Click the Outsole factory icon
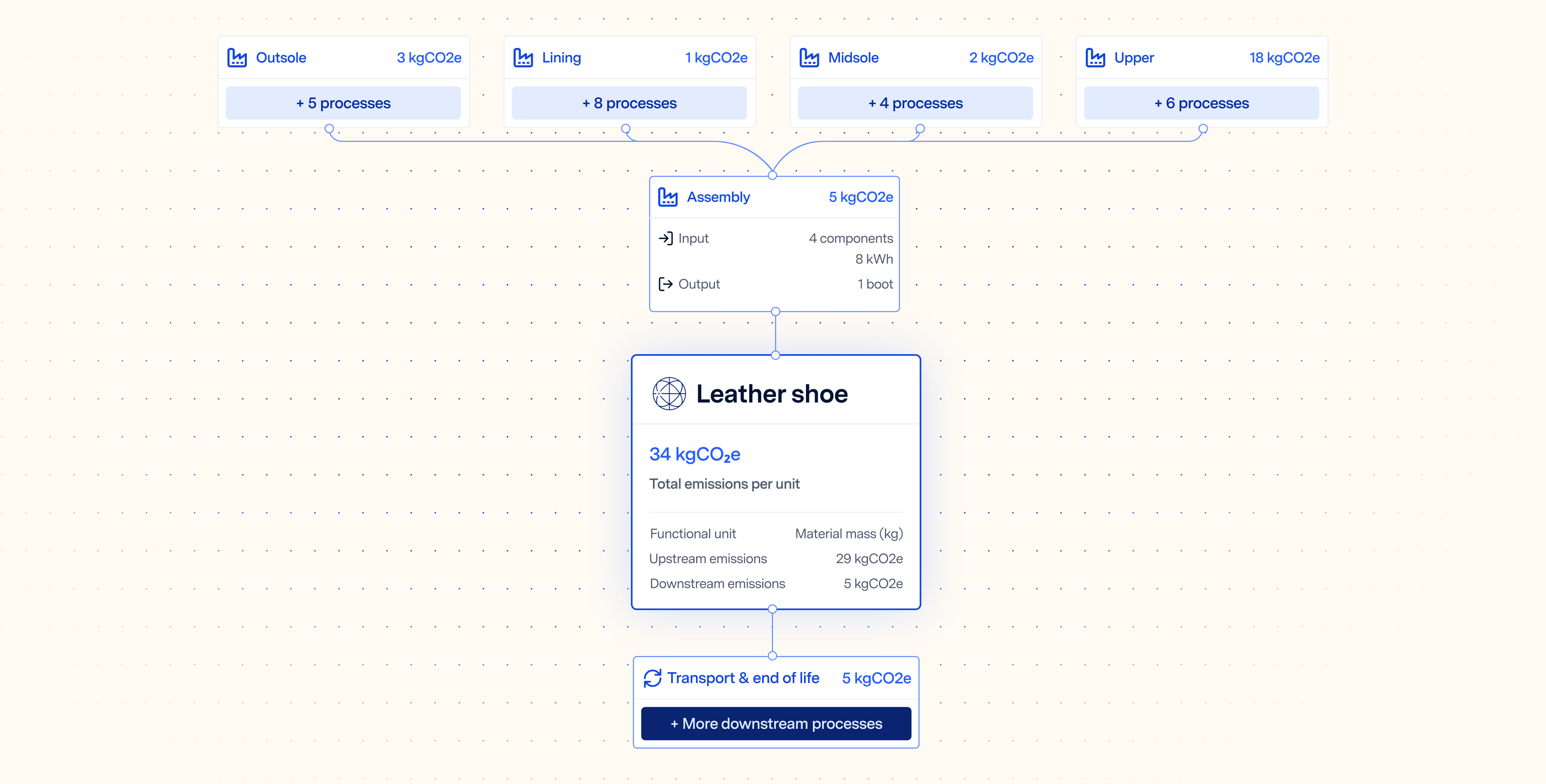 click(x=237, y=58)
